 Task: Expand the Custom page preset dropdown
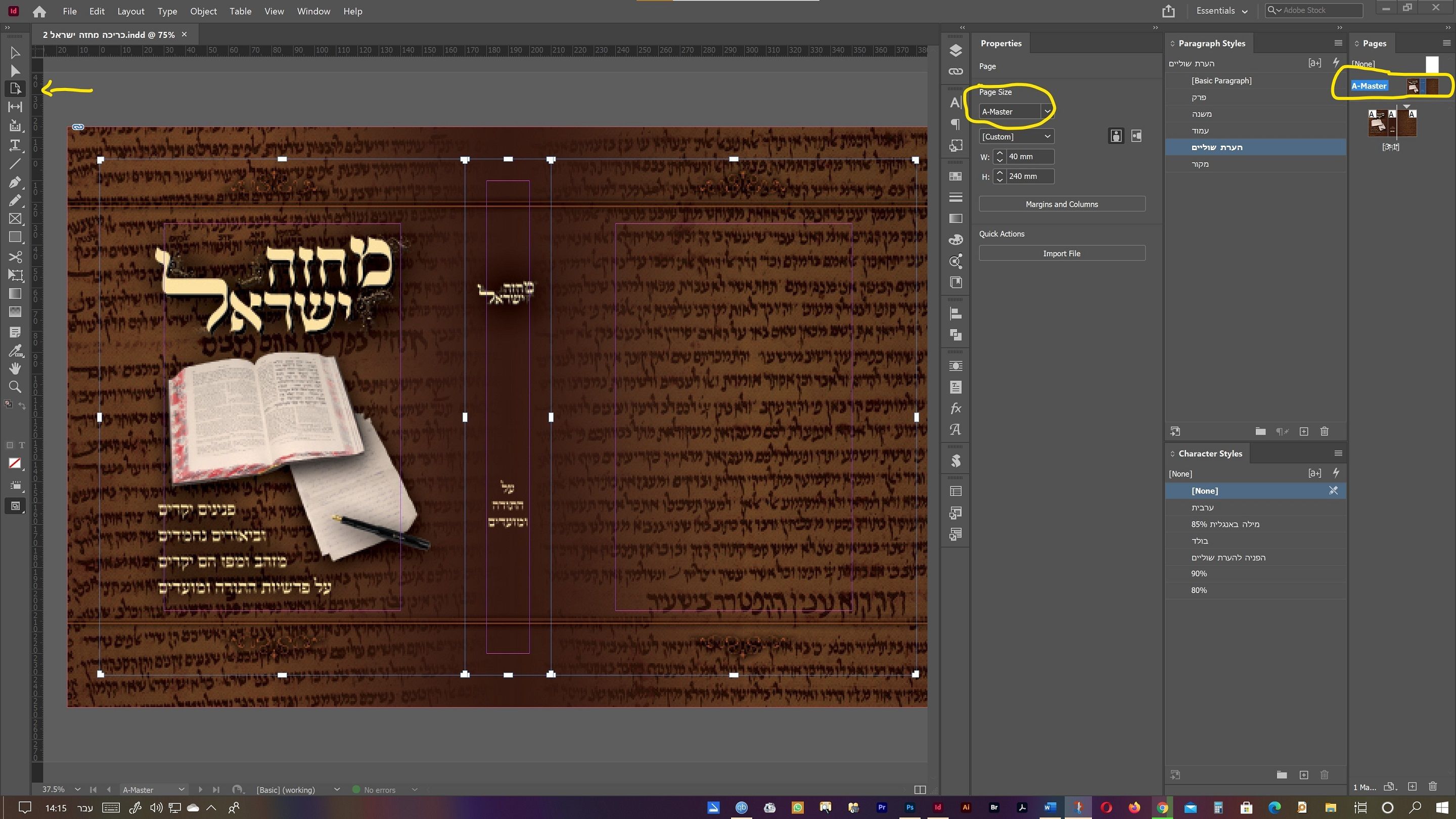coord(1047,137)
